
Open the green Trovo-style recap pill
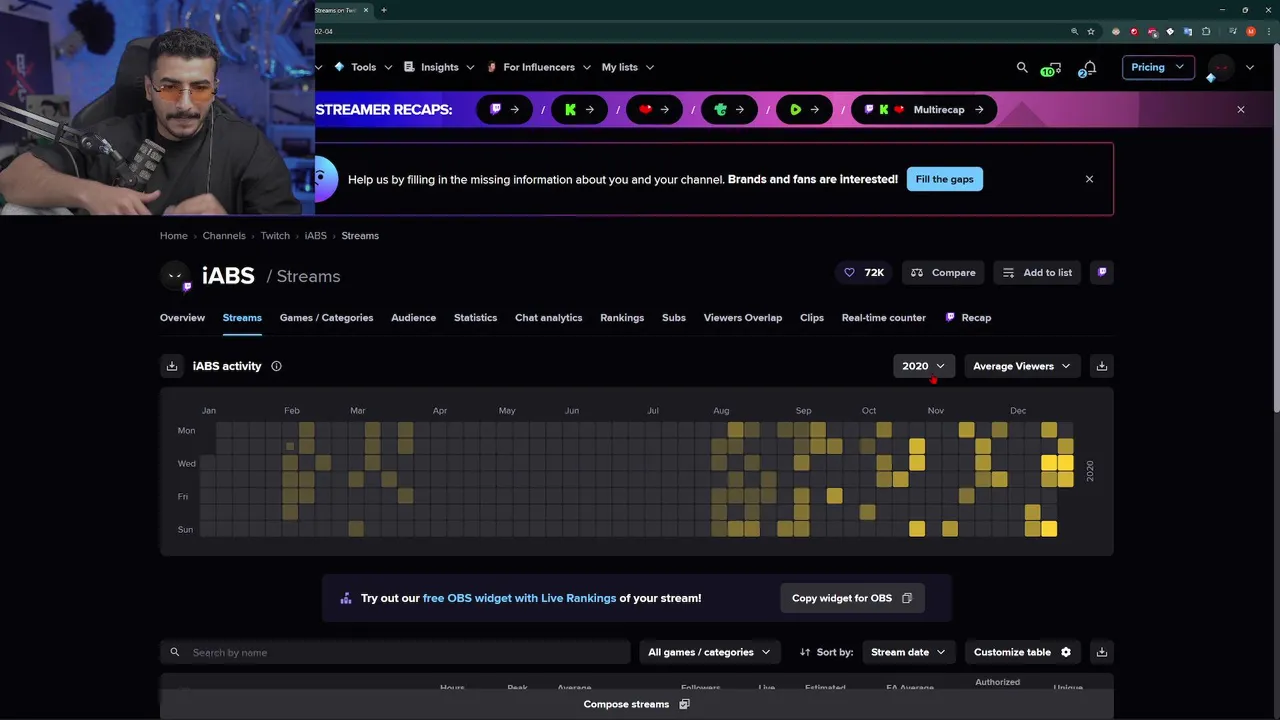[729, 110]
